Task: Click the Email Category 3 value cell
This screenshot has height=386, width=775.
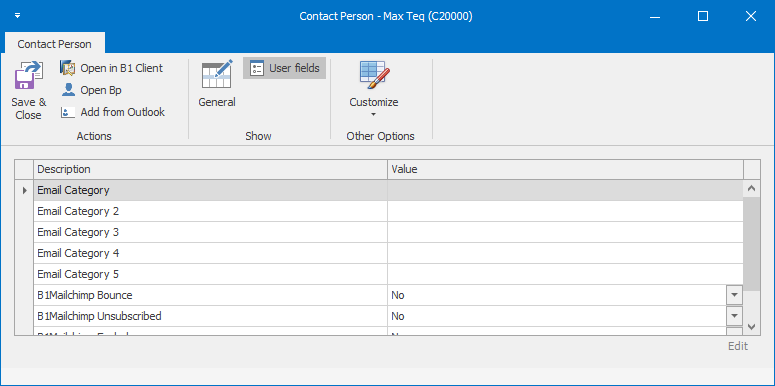Action: point(565,232)
